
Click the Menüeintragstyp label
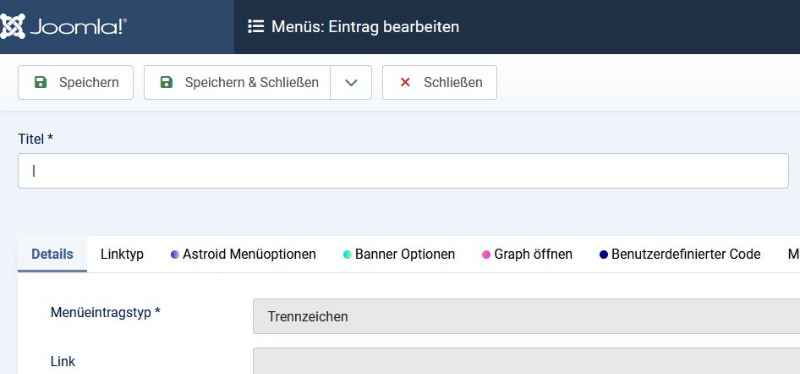(x=105, y=312)
